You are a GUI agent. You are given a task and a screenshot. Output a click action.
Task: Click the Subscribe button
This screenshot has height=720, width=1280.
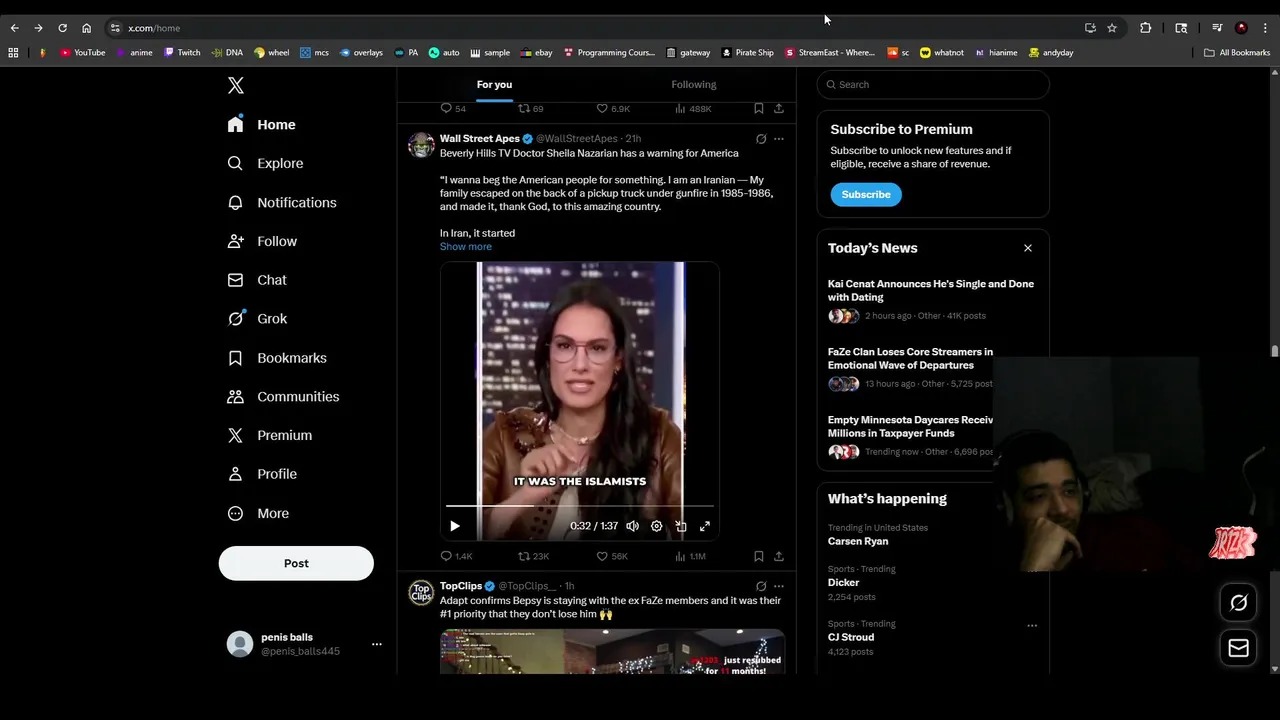point(866,194)
